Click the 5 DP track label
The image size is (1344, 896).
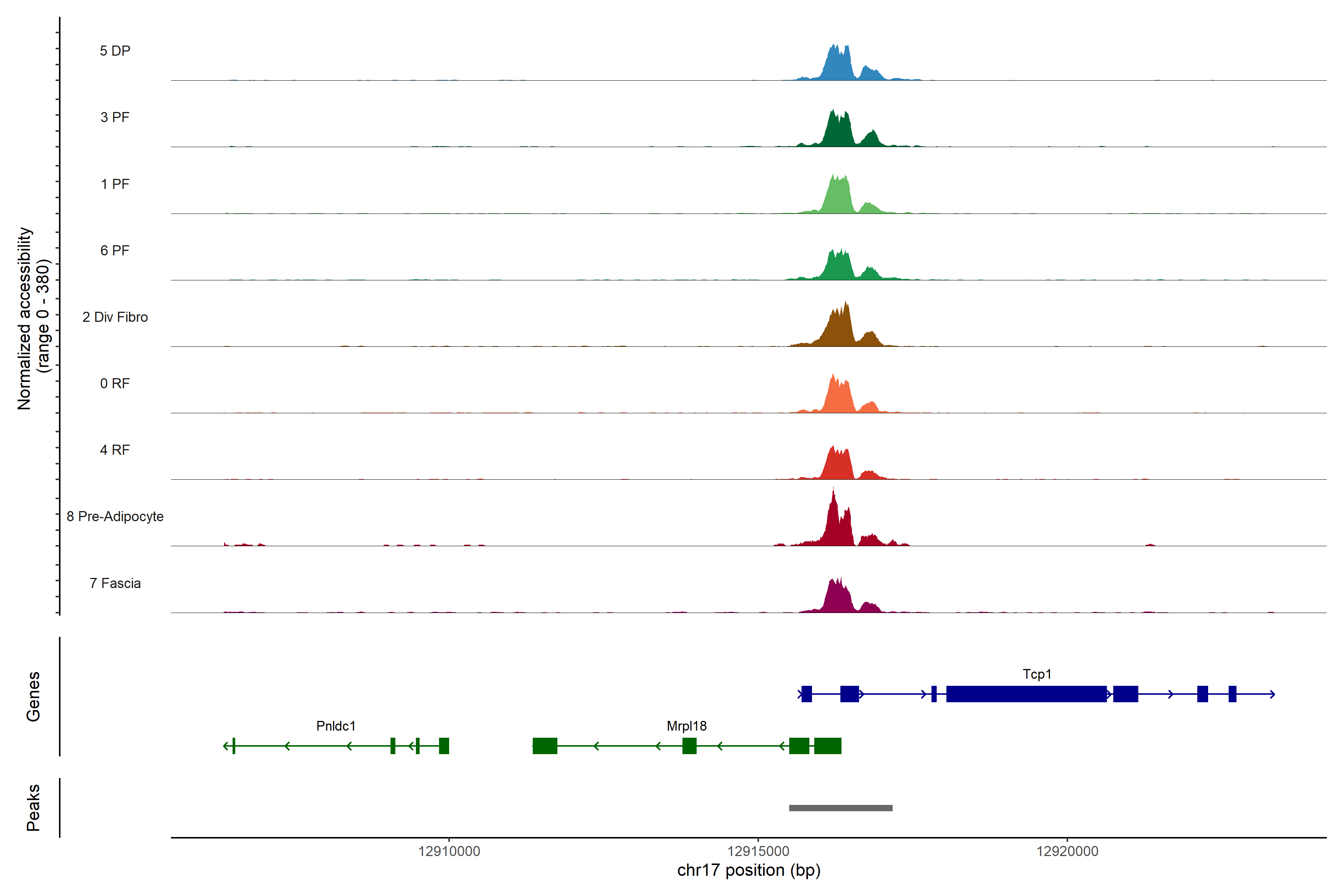[115, 51]
